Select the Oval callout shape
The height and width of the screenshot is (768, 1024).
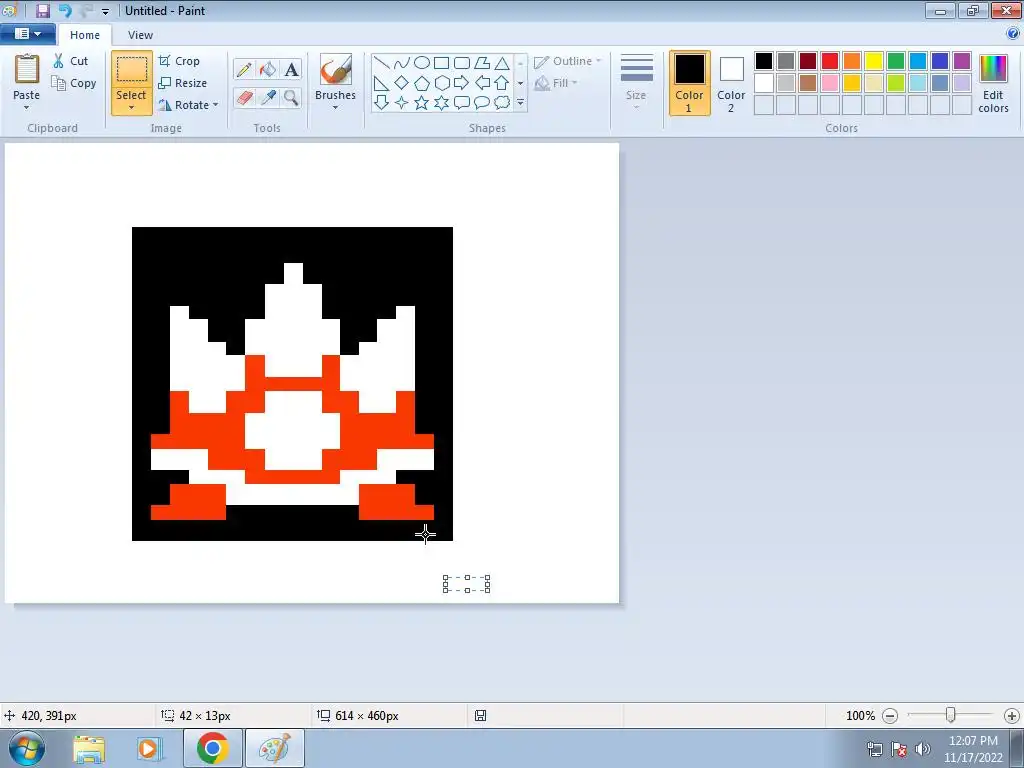[482, 103]
